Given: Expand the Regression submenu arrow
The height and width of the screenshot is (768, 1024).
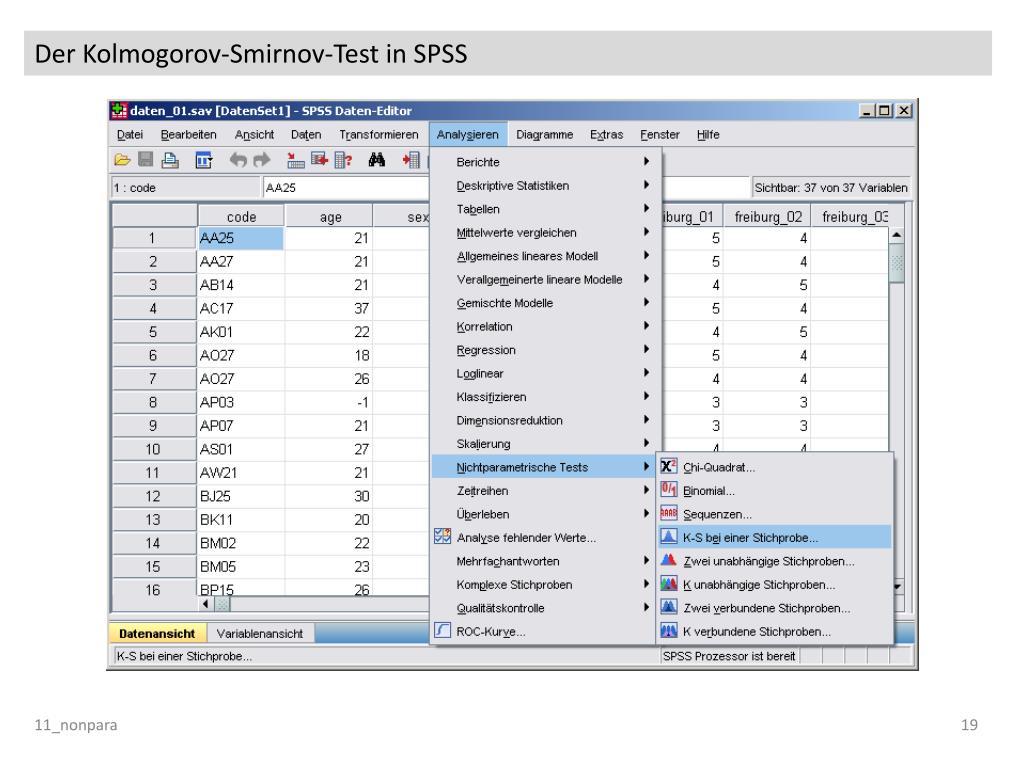Looking at the screenshot, I should (646, 349).
